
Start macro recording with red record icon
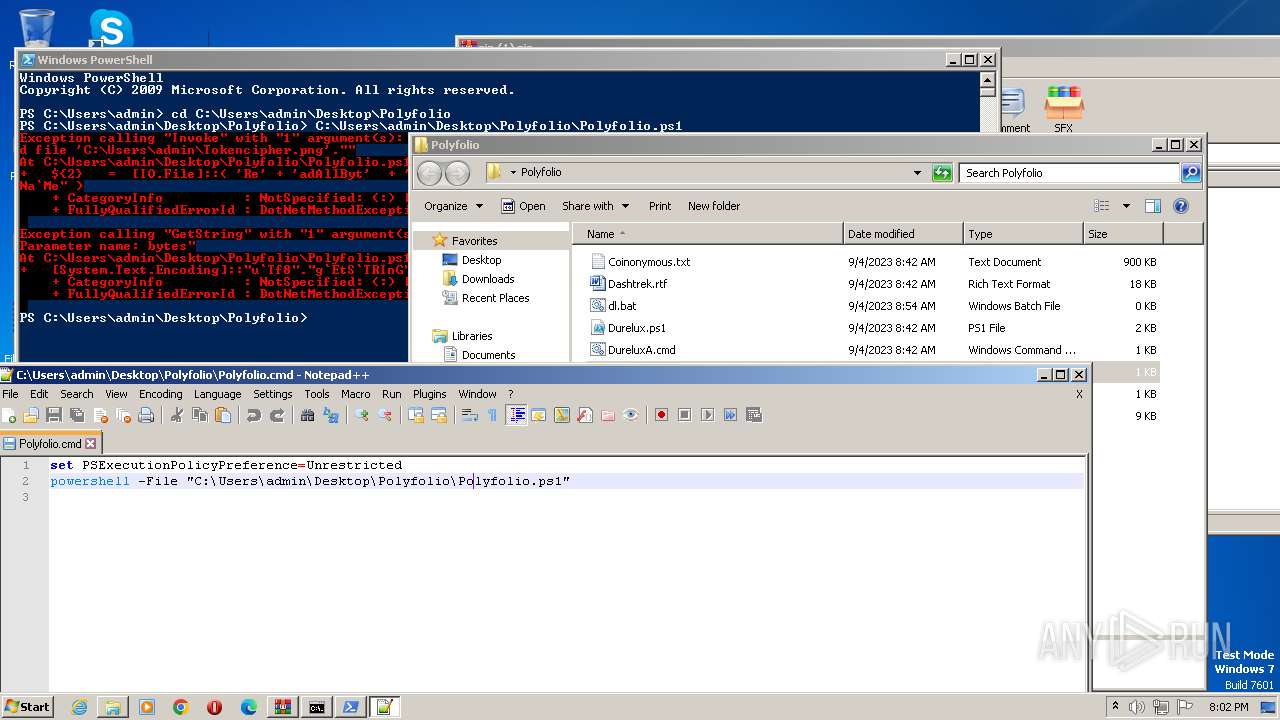pos(661,415)
